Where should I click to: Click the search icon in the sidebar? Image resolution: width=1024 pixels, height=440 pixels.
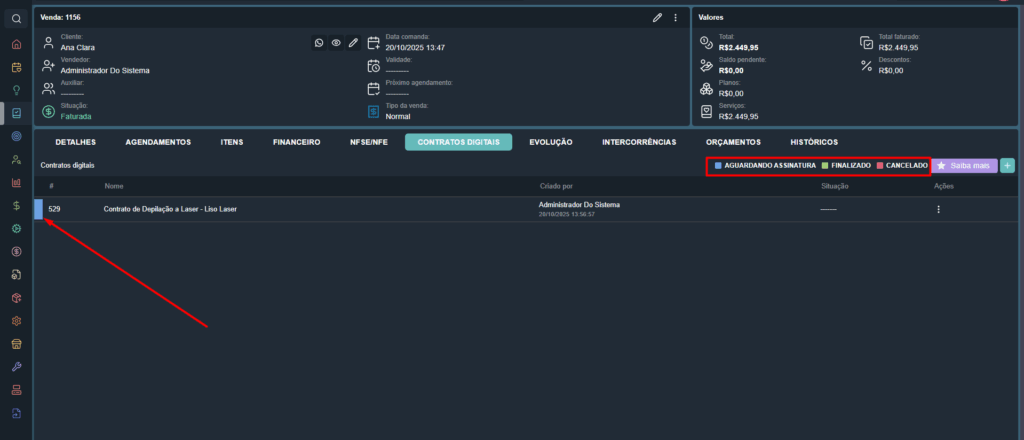point(16,18)
